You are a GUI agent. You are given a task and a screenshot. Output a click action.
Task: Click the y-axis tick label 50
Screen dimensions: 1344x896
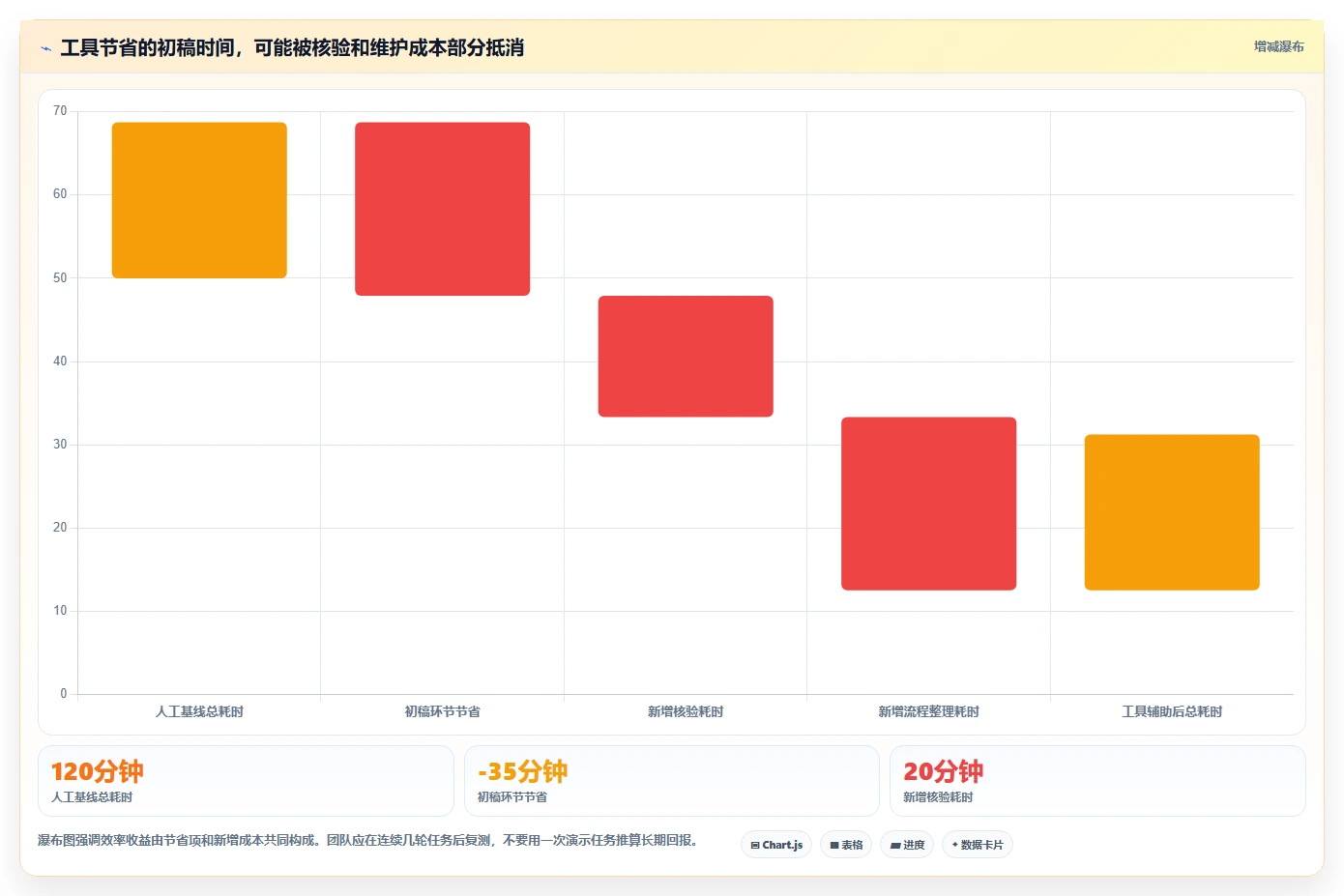[60, 278]
